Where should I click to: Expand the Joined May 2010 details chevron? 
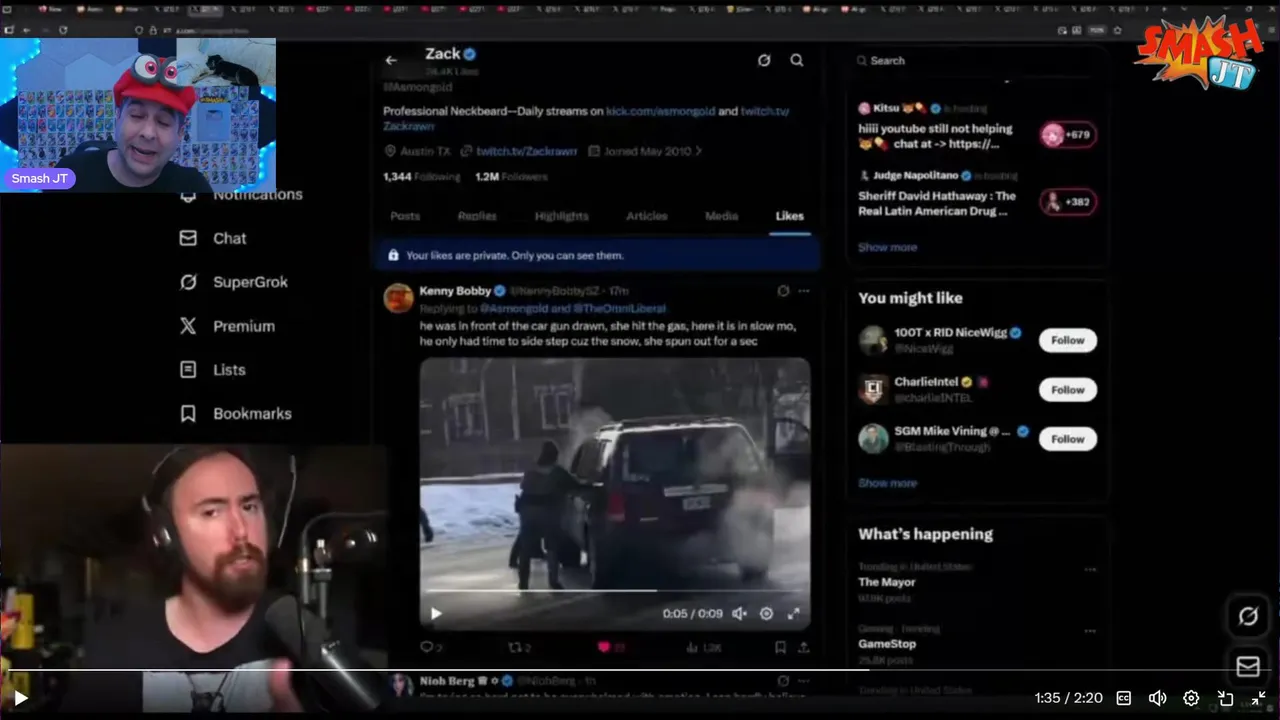[698, 151]
